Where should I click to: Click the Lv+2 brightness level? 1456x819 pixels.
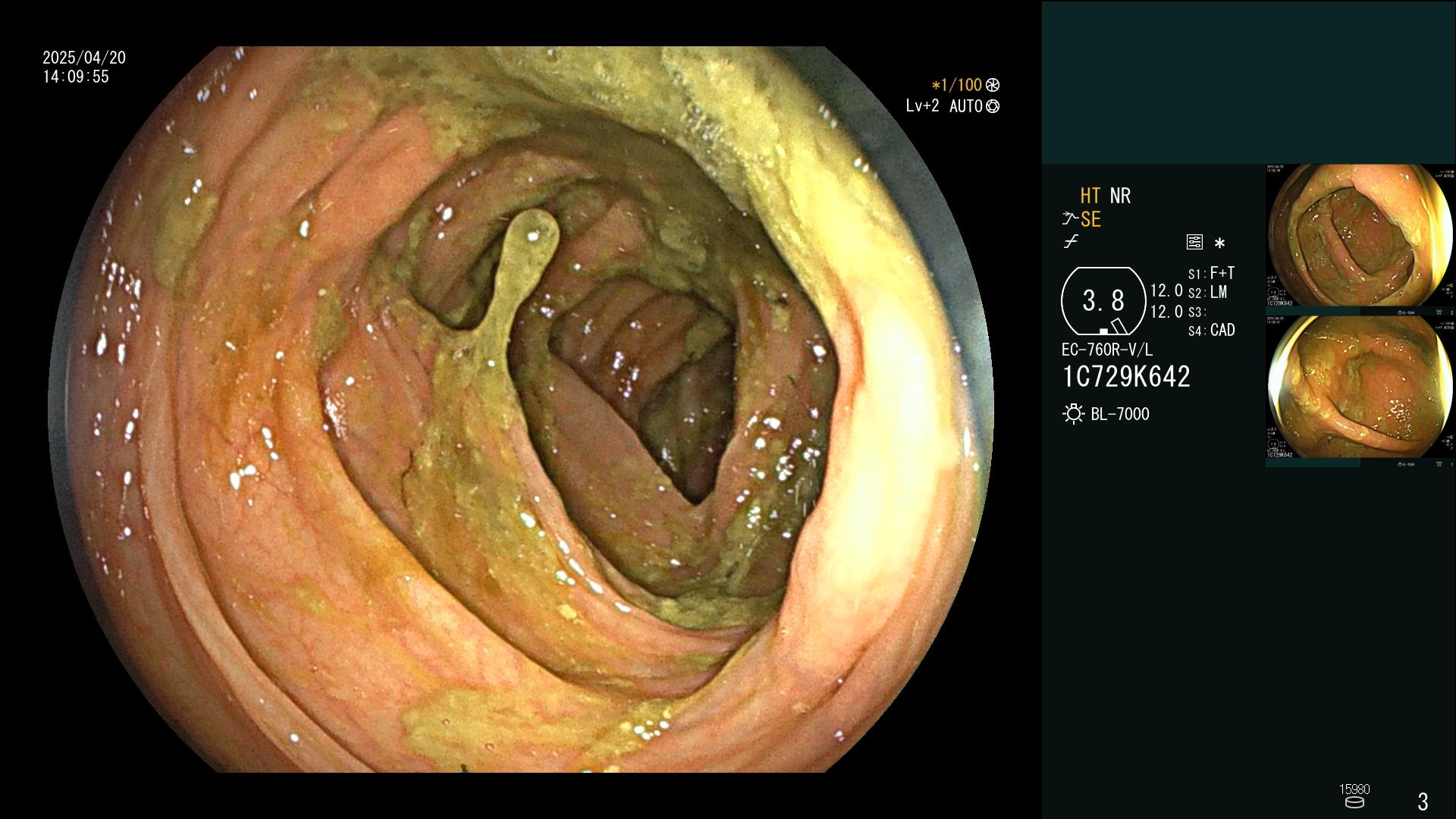[x=922, y=106]
